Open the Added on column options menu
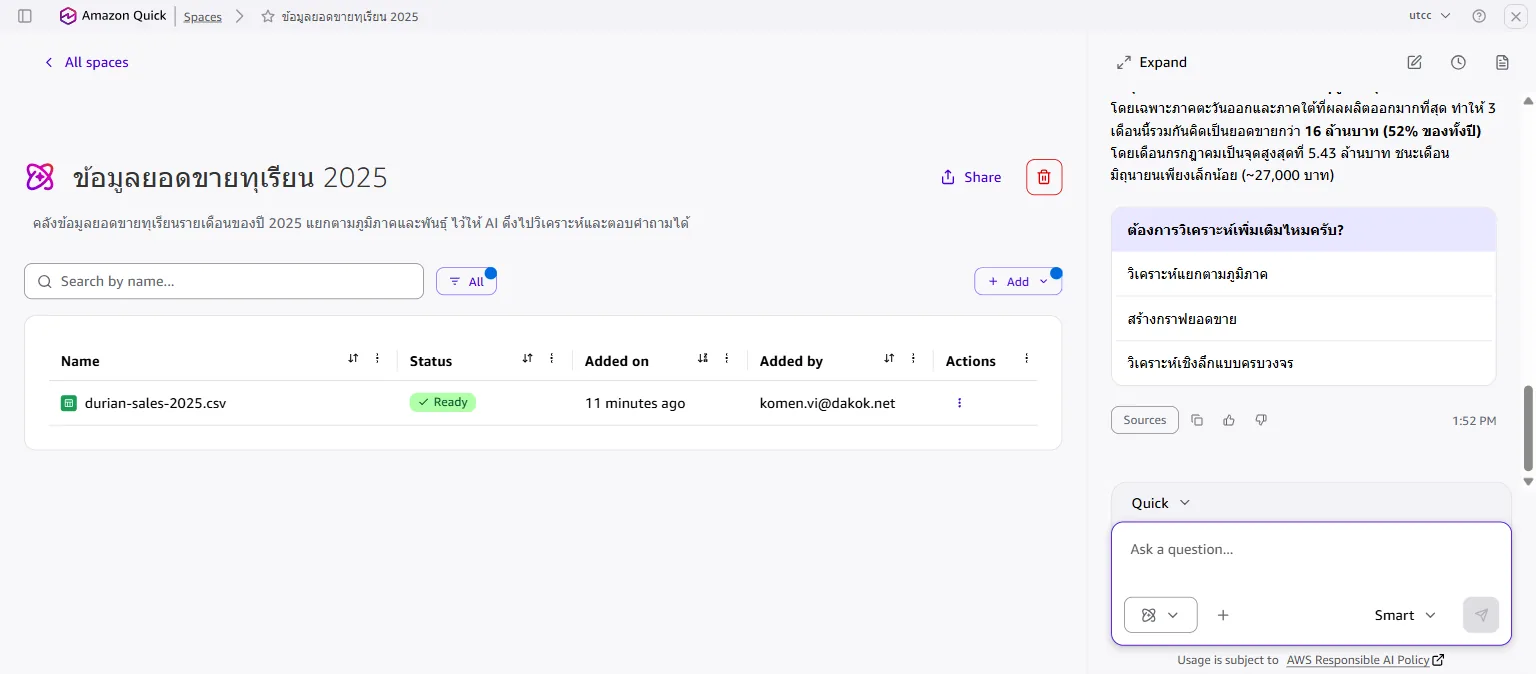Screen dimensions: 1536x674 (x=727, y=359)
